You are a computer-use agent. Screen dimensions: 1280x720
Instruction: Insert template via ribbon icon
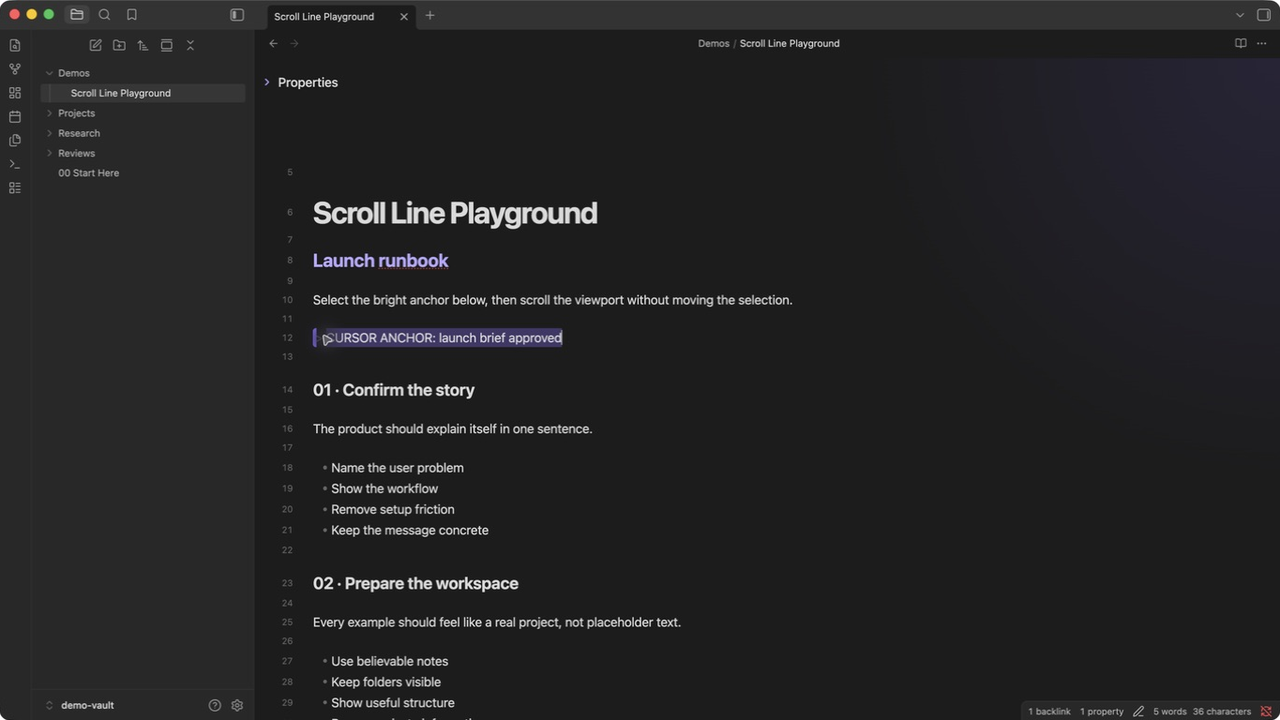coord(15,140)
